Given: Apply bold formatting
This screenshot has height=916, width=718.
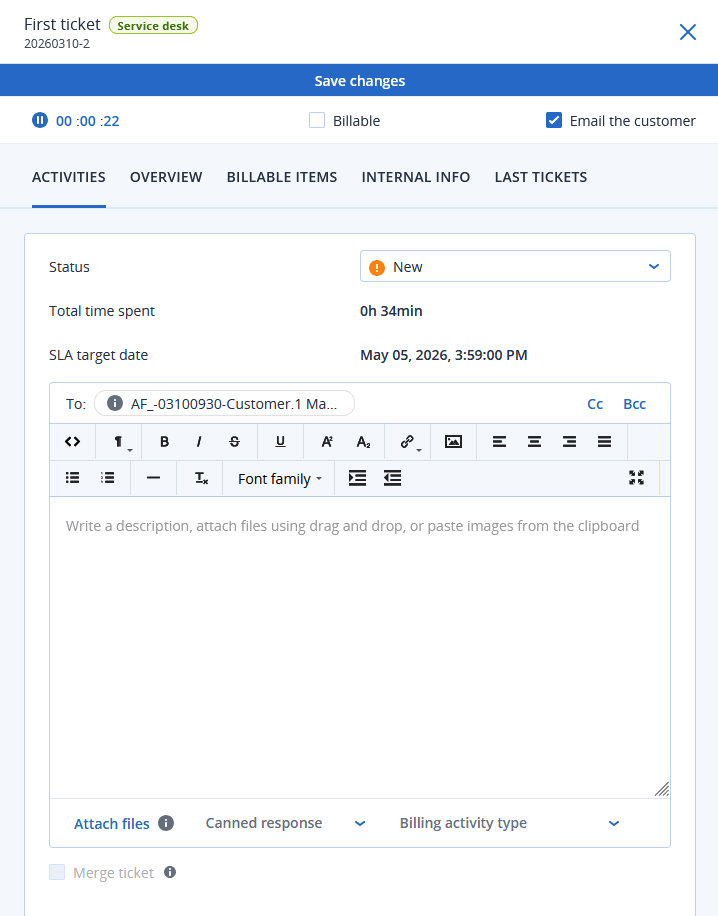Looking at the screenshot, I should click(x=165, y=441).
